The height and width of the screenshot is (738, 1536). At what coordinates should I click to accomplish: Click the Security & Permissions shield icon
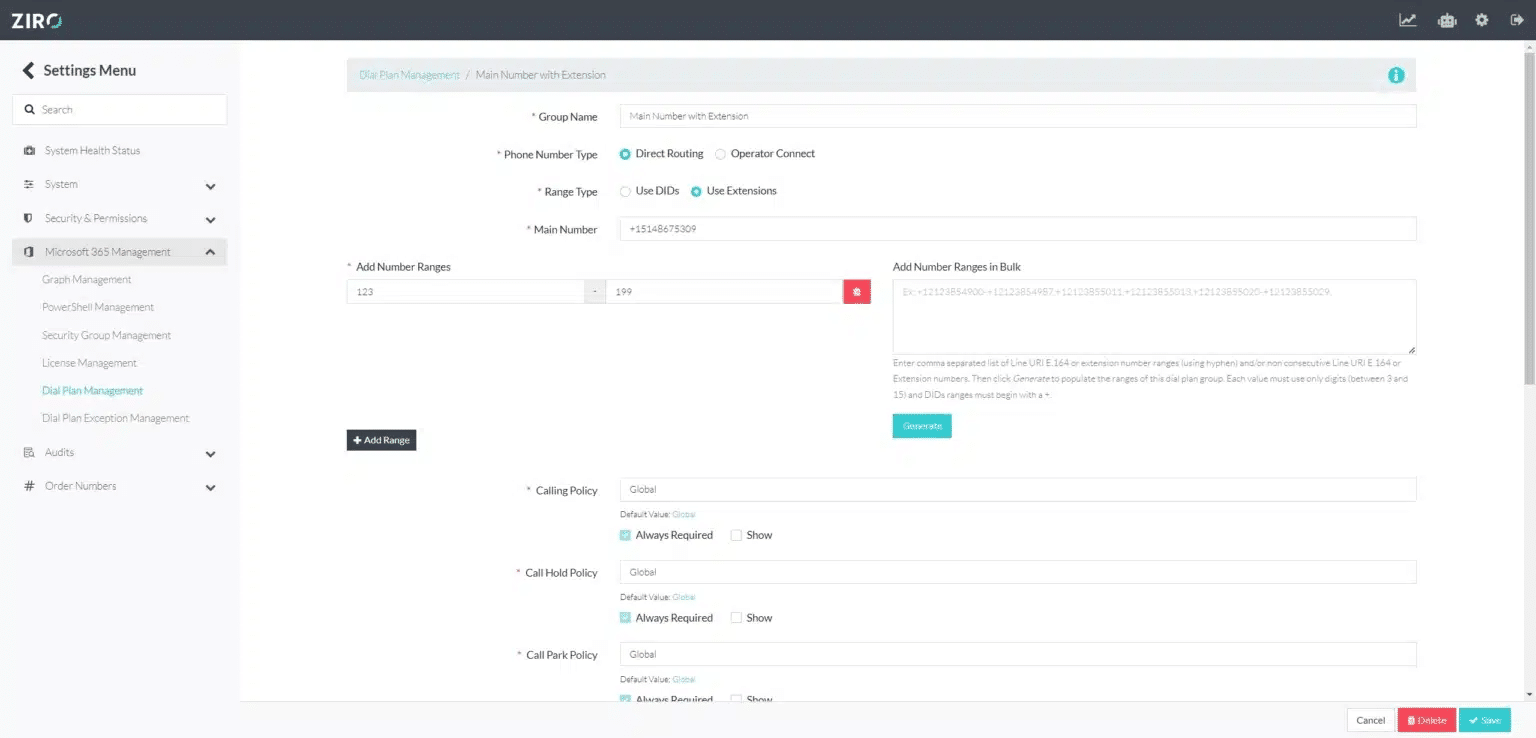27,218
